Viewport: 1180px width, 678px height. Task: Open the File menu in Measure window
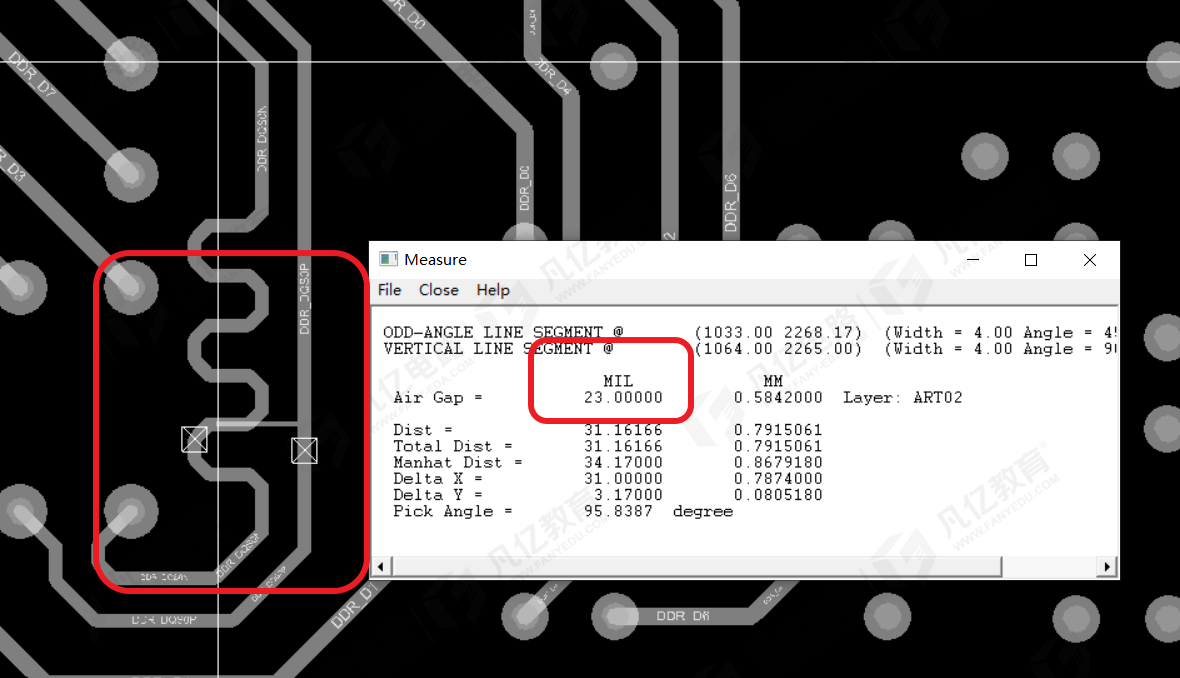pyautogui.click(x=389, y=290)
